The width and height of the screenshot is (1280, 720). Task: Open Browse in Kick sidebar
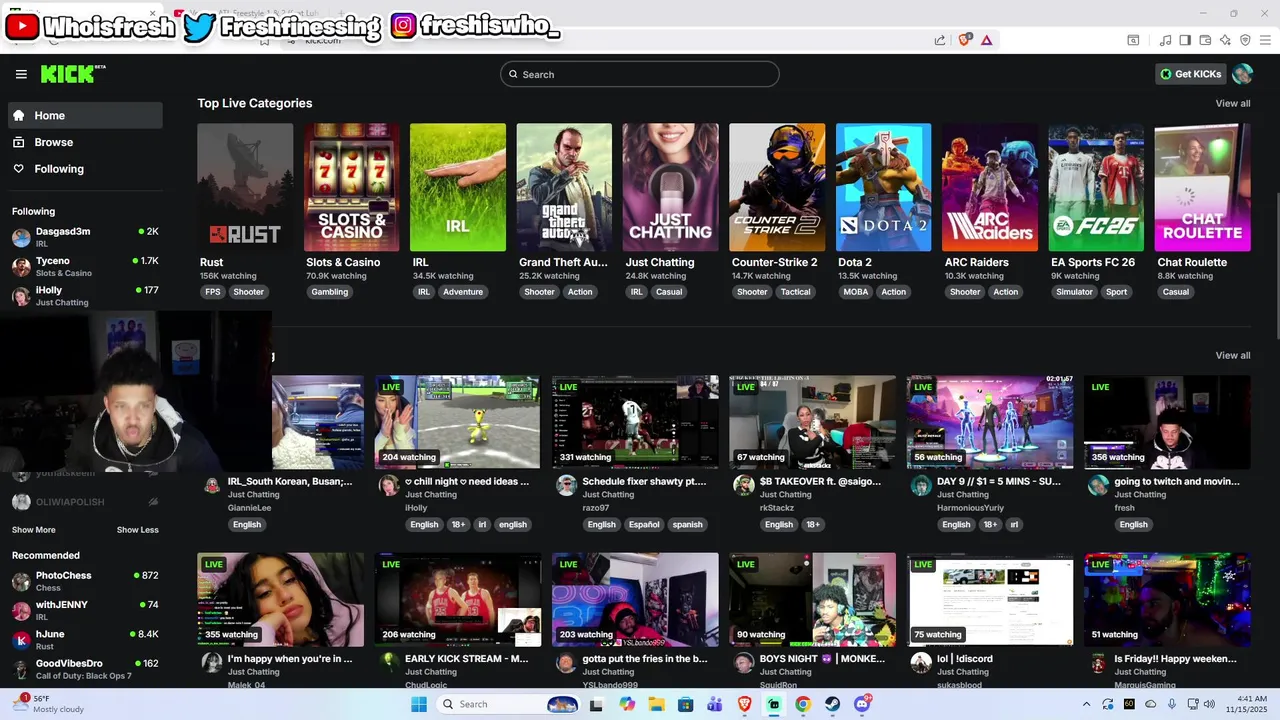85,142
